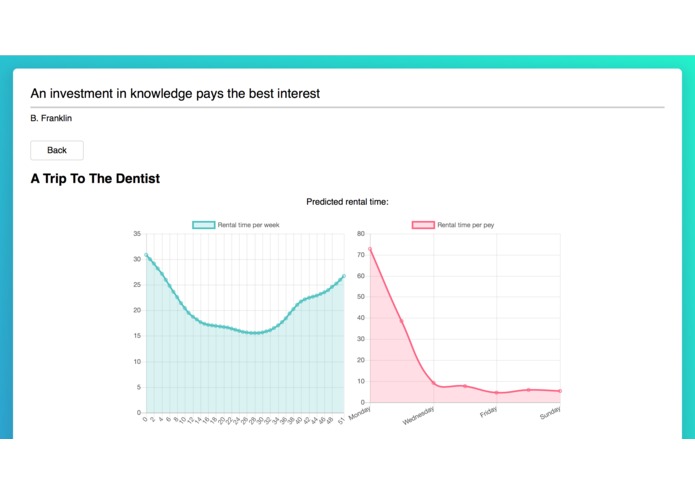Click week 51 data point on teal chart
695x494 pixels.
tap(344, 276)
